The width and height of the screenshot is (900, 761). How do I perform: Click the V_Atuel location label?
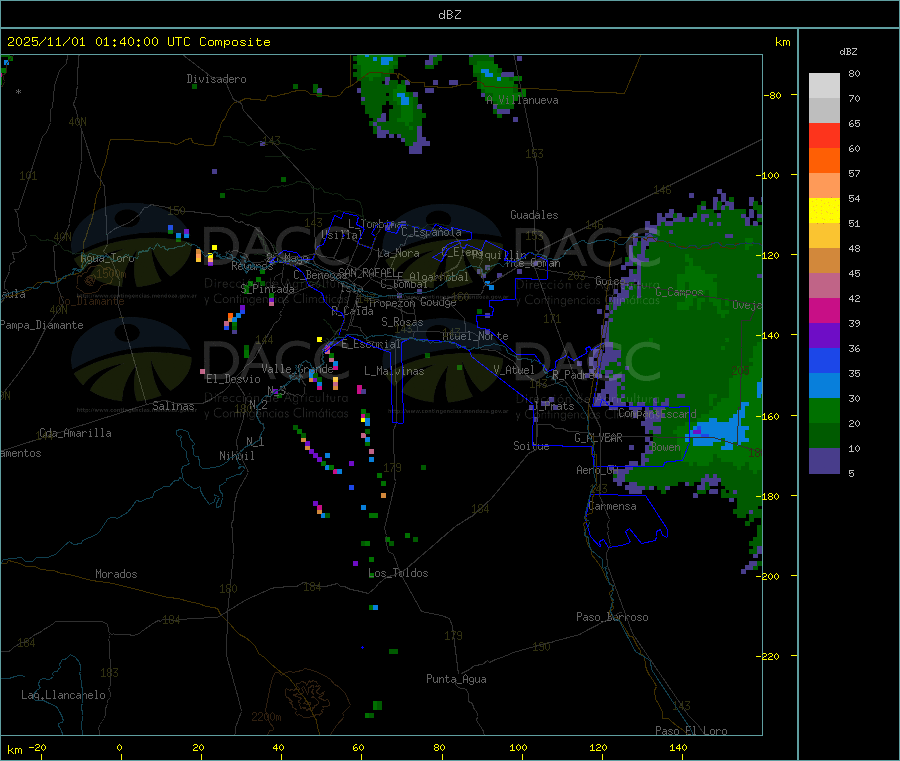pyautogui.click(x=514, y=371)
